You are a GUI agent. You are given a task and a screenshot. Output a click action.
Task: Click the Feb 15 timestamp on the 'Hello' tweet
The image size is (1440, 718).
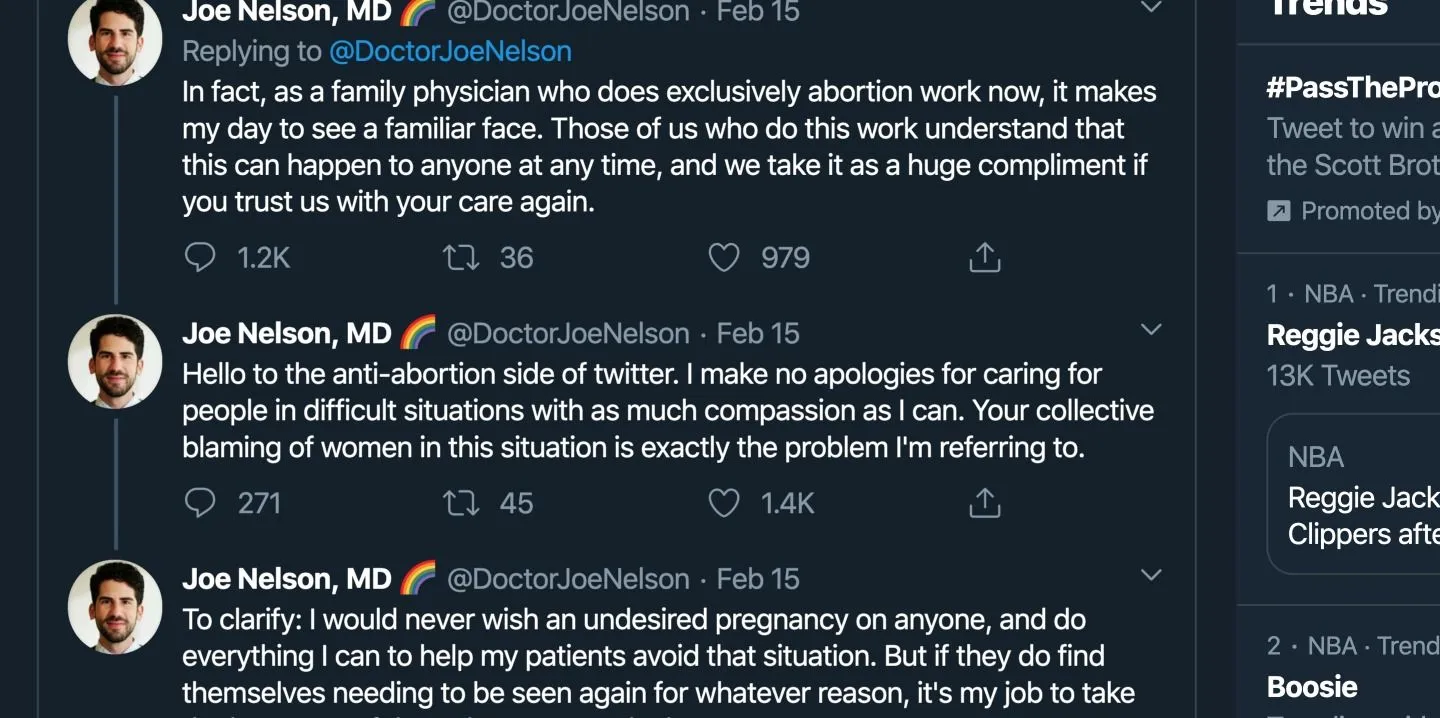coord(758,333)
